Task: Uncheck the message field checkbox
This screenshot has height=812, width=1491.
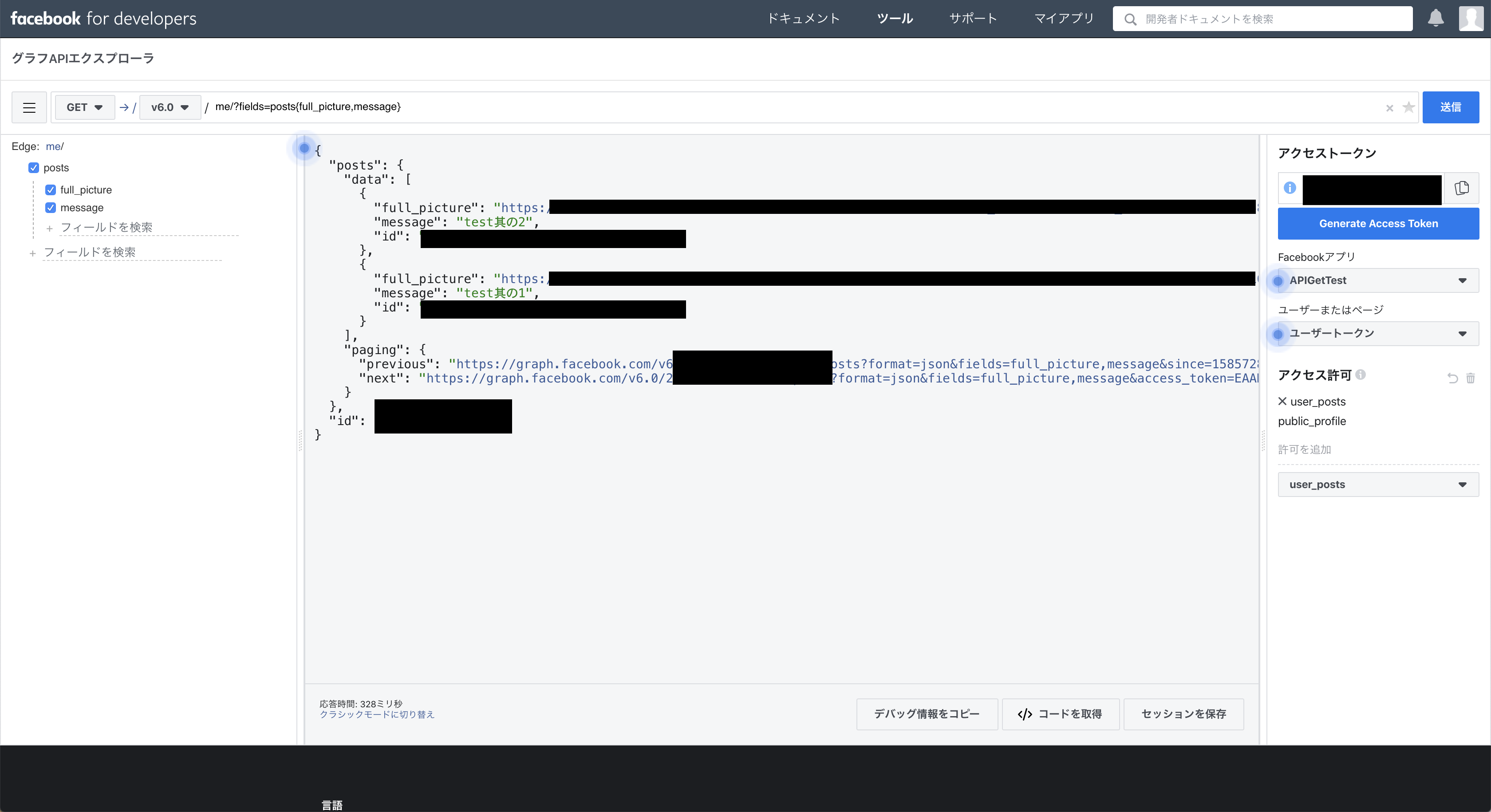Action: 50,208
